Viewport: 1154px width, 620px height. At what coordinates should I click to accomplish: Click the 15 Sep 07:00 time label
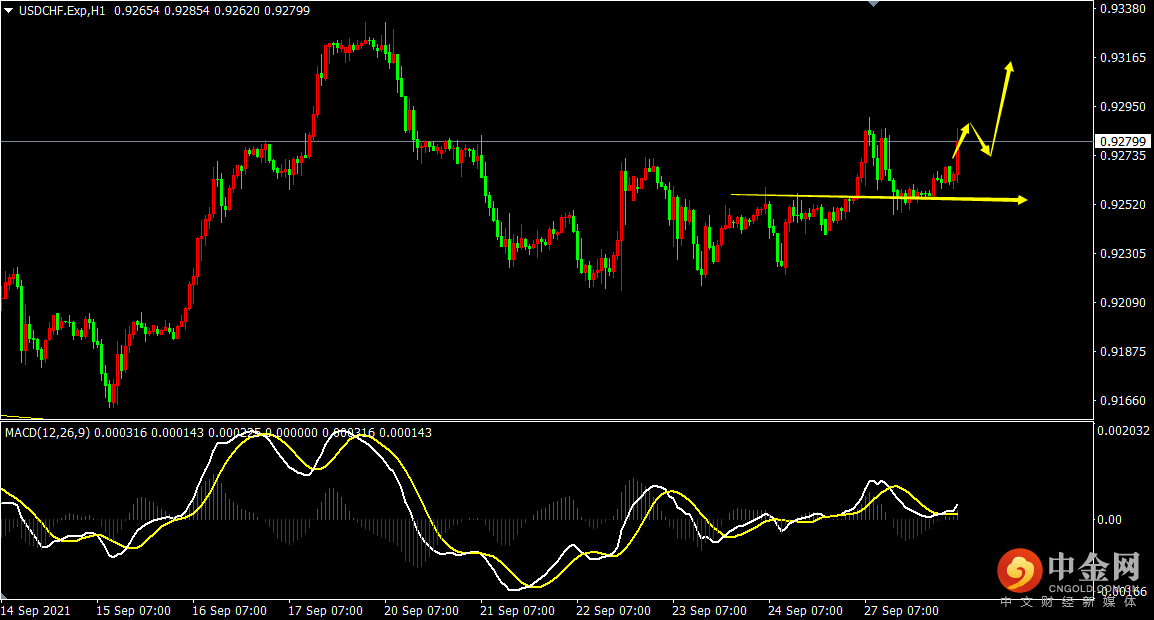click(x=133, y=610)
